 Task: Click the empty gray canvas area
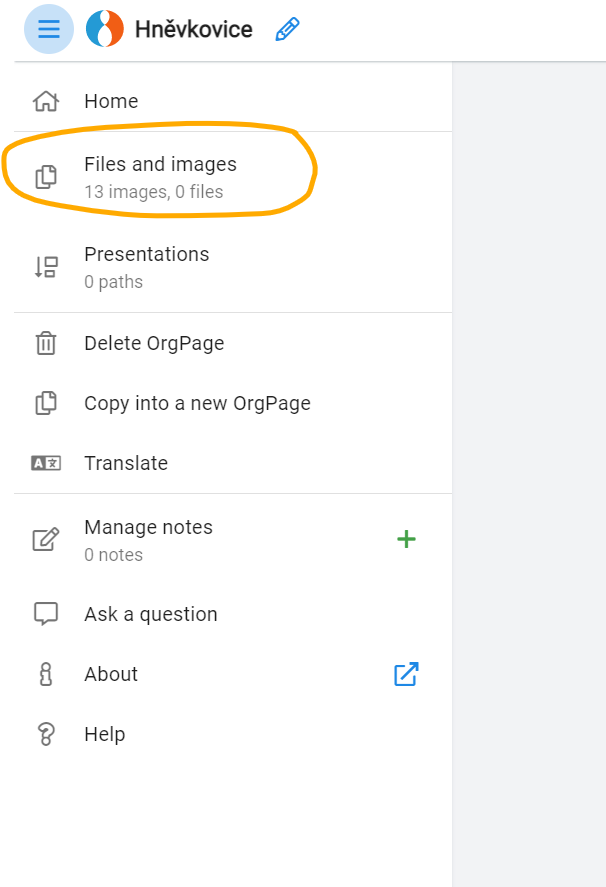click(528, 450)
